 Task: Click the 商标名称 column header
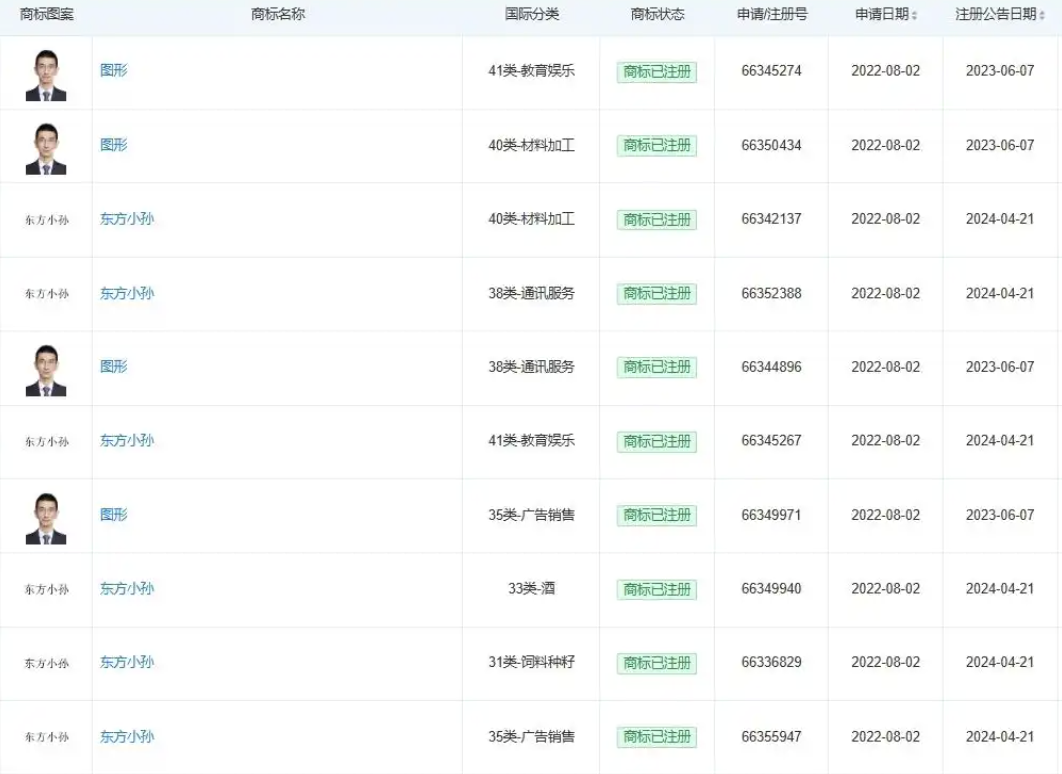tap(275, 14)
